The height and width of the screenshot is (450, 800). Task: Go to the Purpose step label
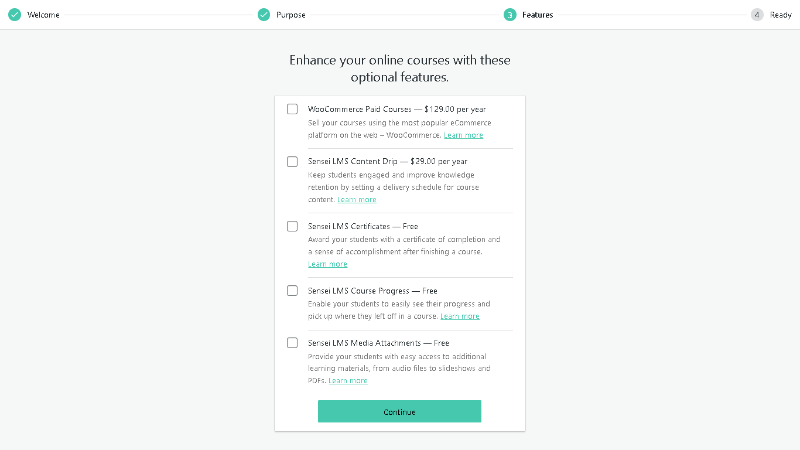(291, 15)
